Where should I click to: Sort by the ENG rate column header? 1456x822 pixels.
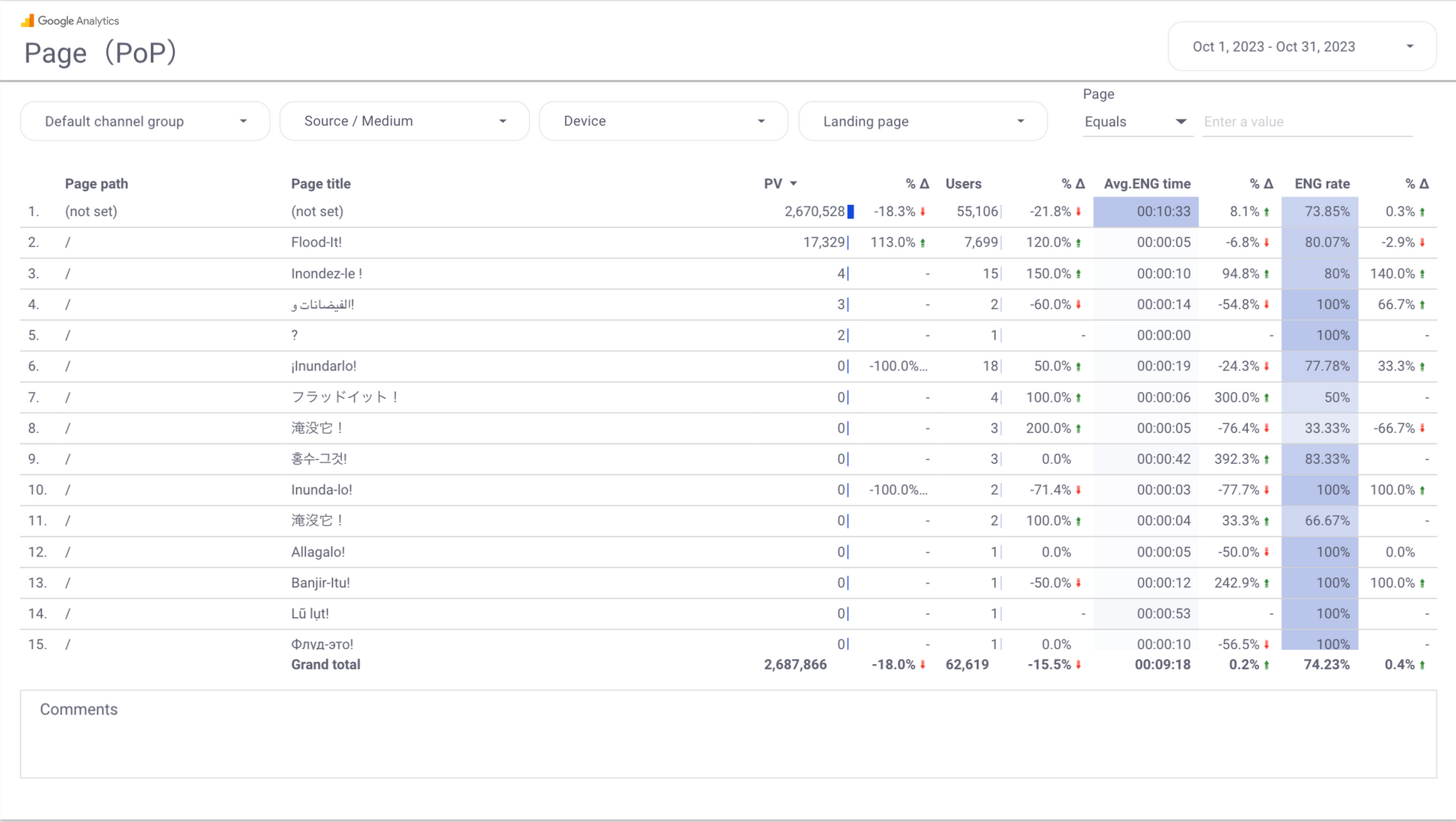click(1322, 184)
